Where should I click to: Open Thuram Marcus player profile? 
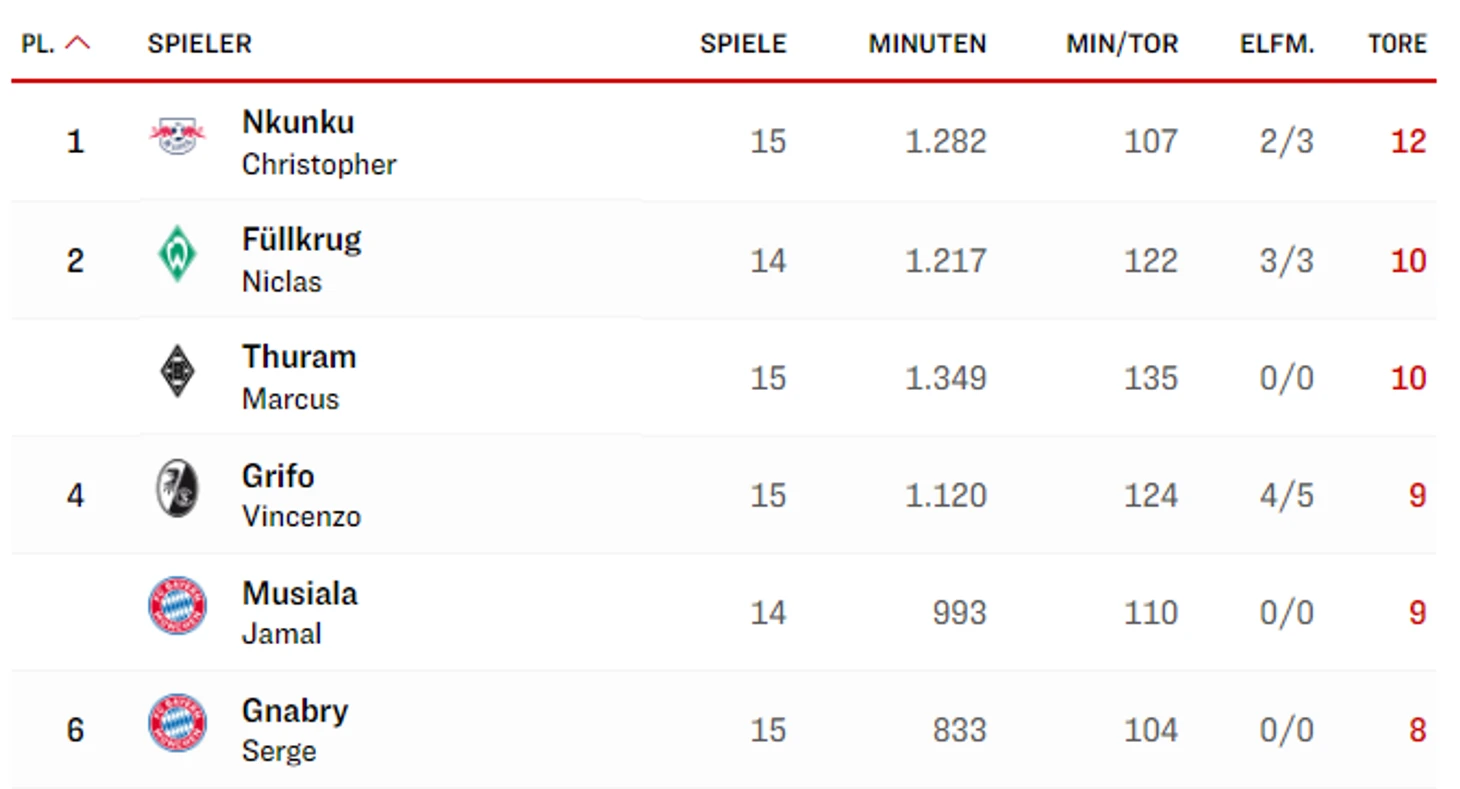299,377
